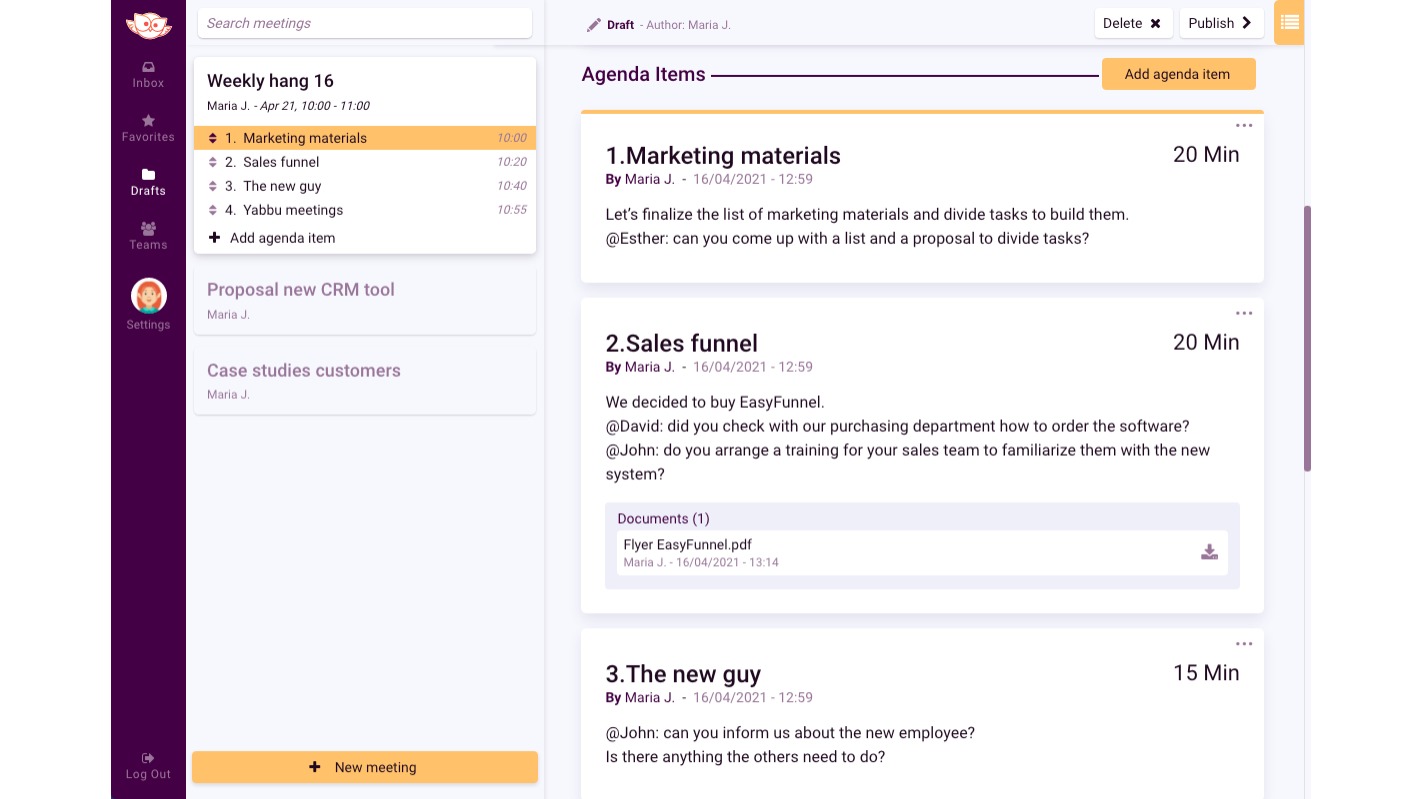The image size is (1422, 799).
Task: Select the Marketing materials agenda row
Action: point(365,138)
